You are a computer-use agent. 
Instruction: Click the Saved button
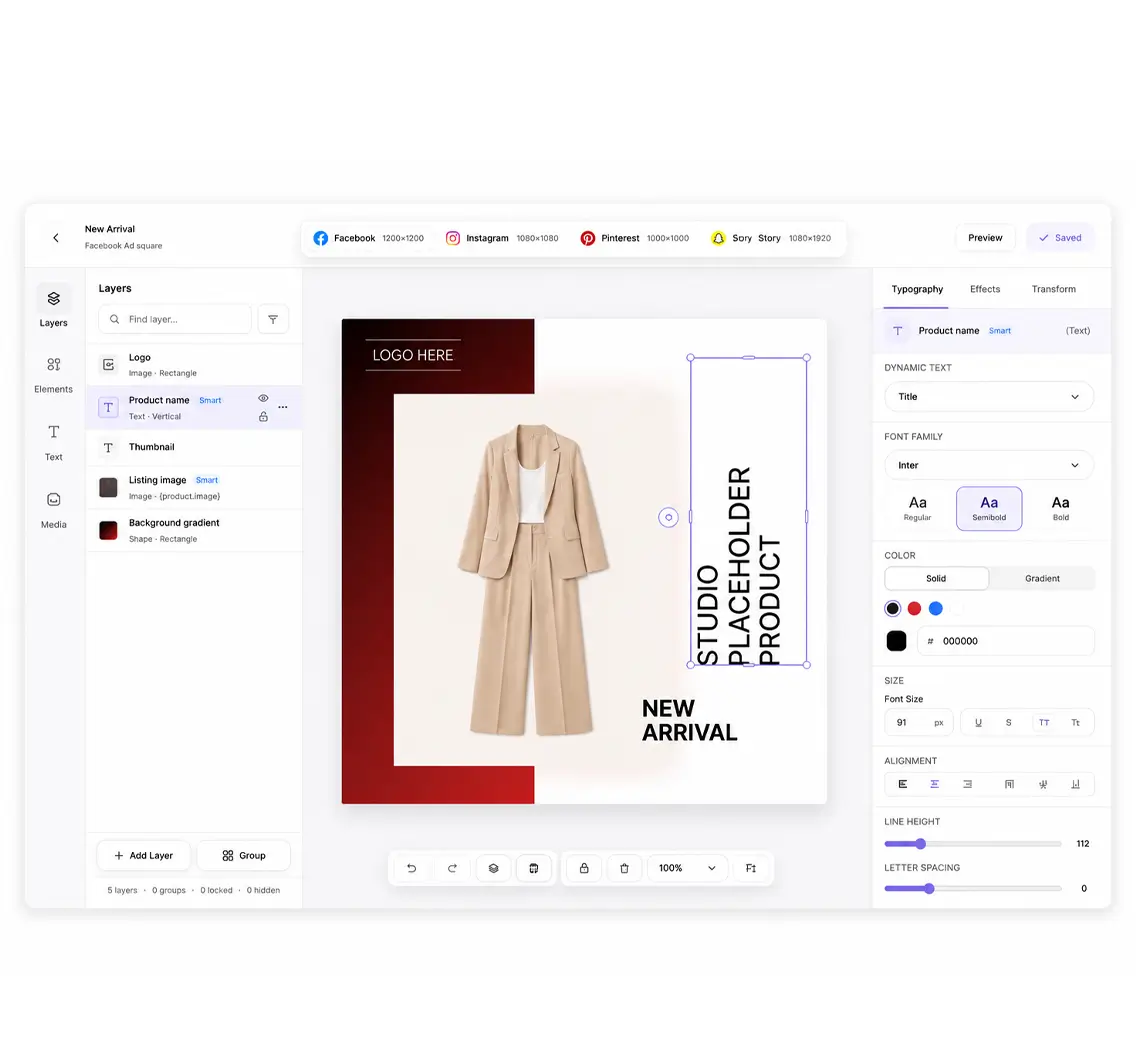tap(1059, 238)
